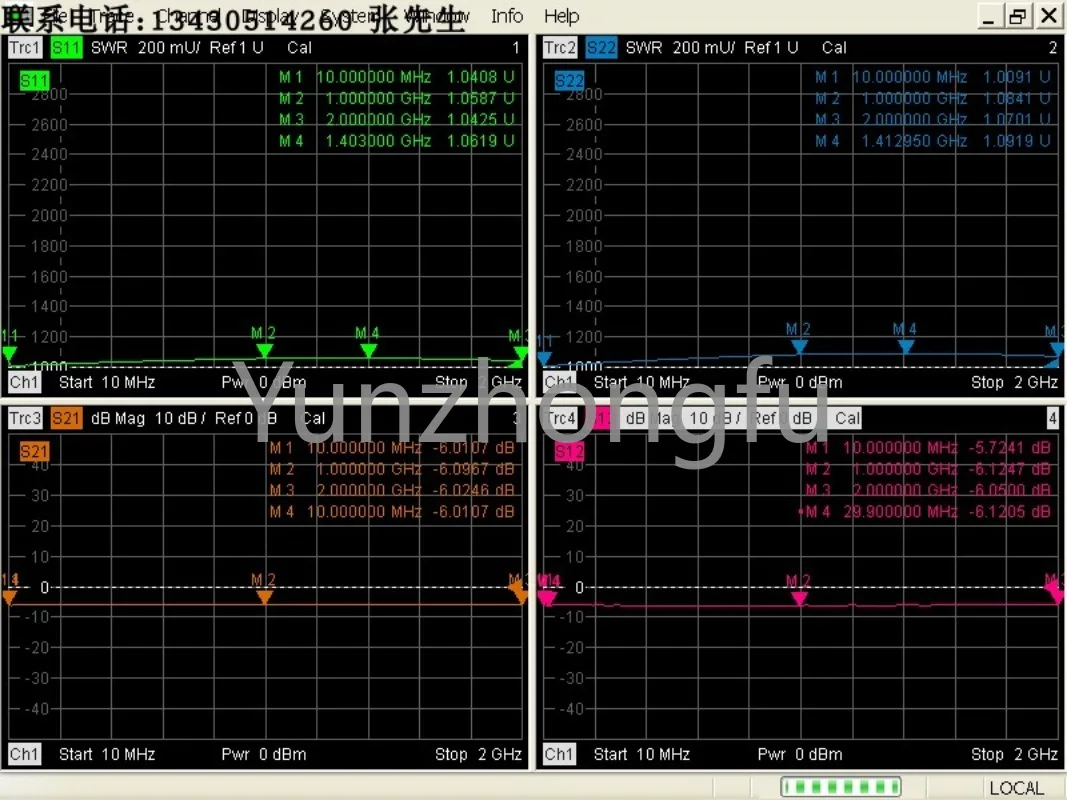
Task: Click the S21 label inside the plot
Action: [34, 451]
